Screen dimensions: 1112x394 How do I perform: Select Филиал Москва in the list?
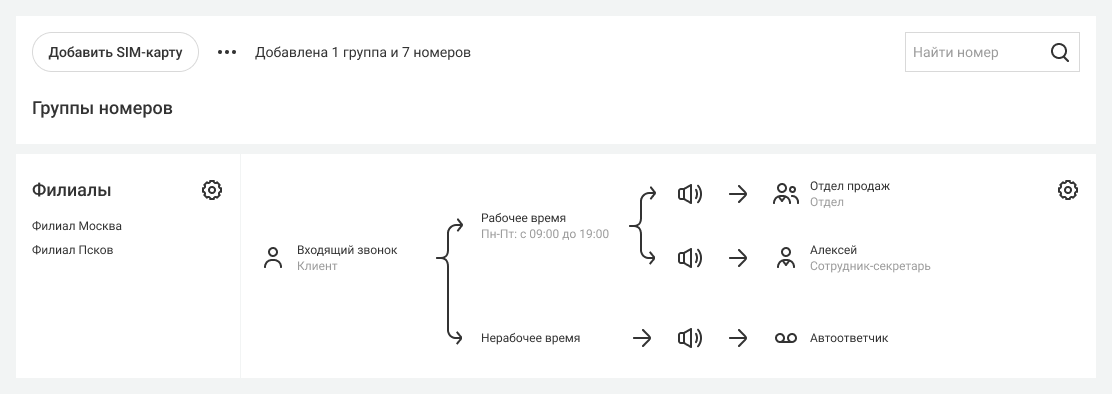[77, 226]
